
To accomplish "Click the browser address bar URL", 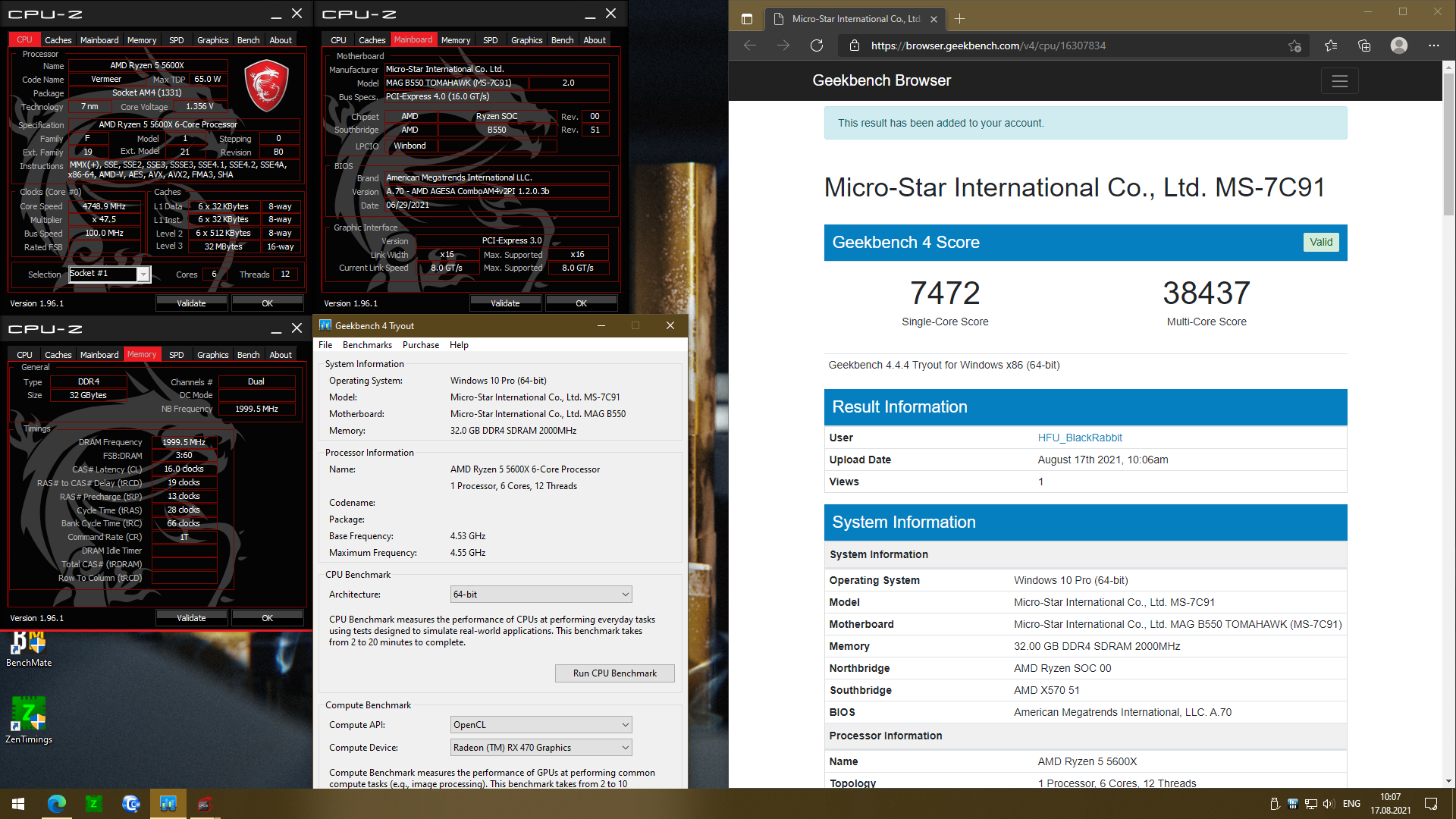I will (988, 45).
